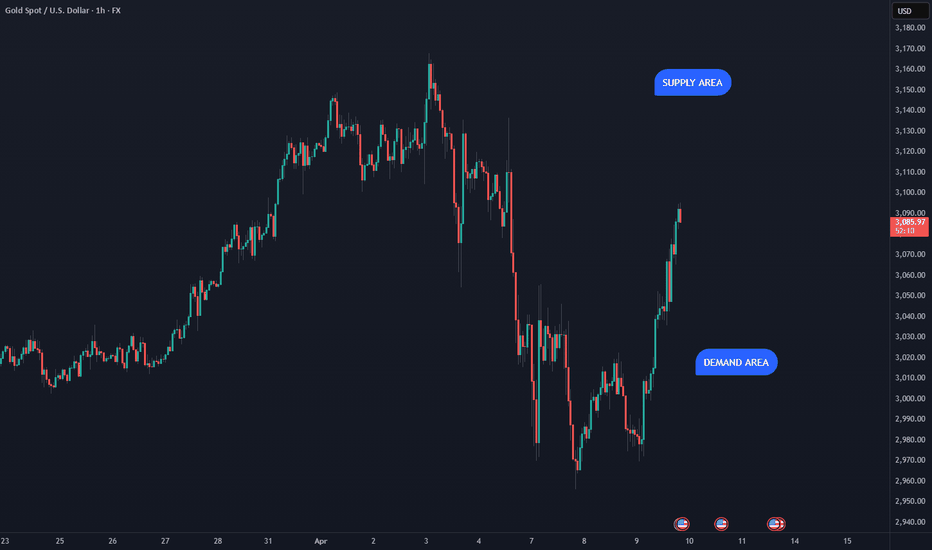932x550 pixels.
Task: Select the SUPPLY AREA label
Action: pos(692,83)
